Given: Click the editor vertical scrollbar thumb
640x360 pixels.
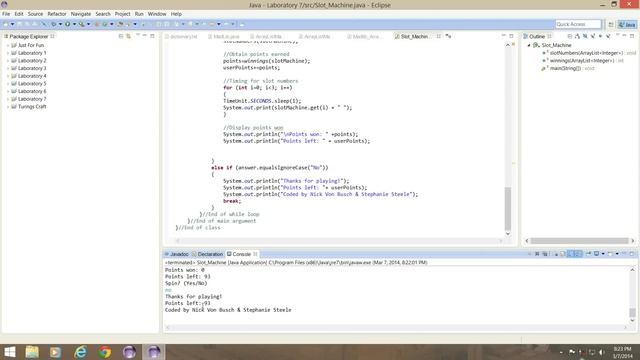Looking at the screenshot, I should click(x=508, y=209).
